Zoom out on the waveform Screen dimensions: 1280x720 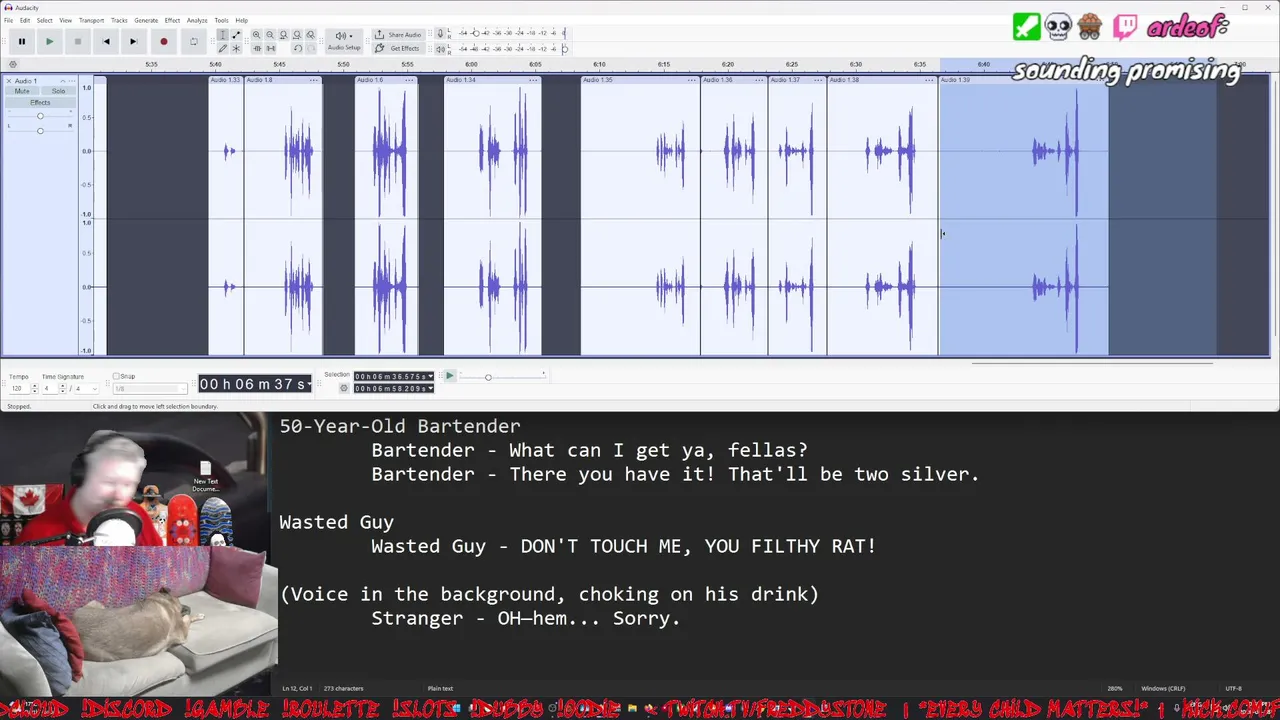click(270, 35)
